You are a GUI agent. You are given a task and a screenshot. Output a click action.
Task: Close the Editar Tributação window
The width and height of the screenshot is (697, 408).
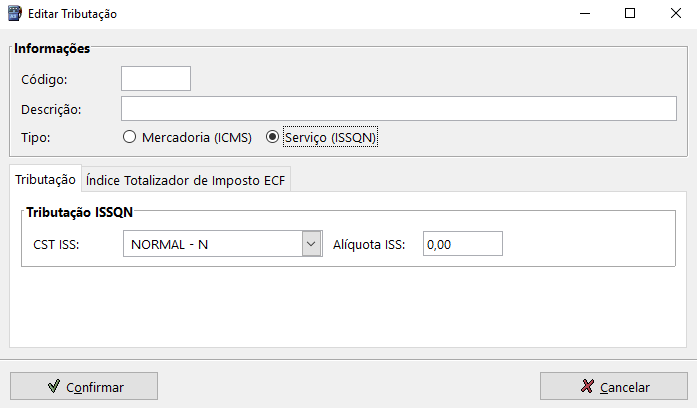676,14
